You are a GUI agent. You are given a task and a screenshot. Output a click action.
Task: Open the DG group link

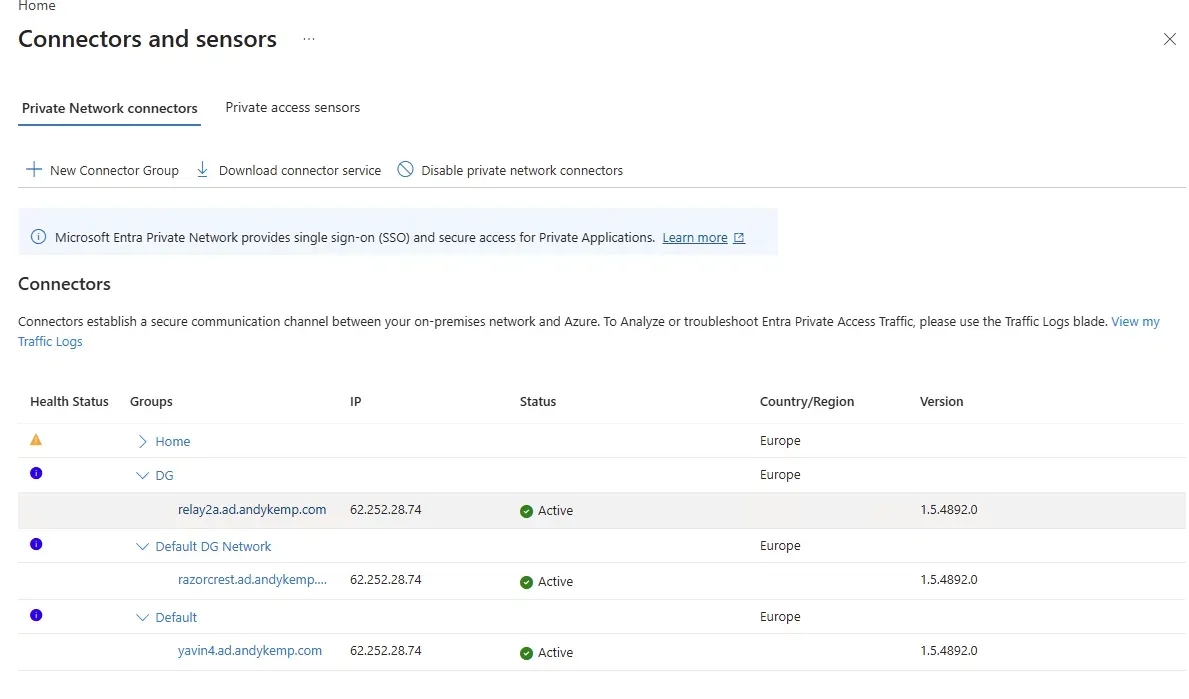[165, 475]
